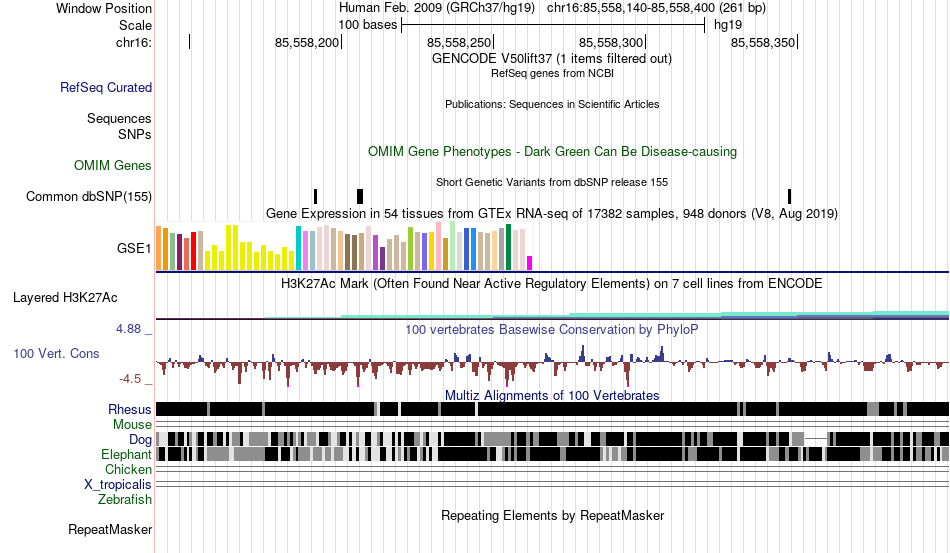Click the Mouse species label

pos(132,425)
